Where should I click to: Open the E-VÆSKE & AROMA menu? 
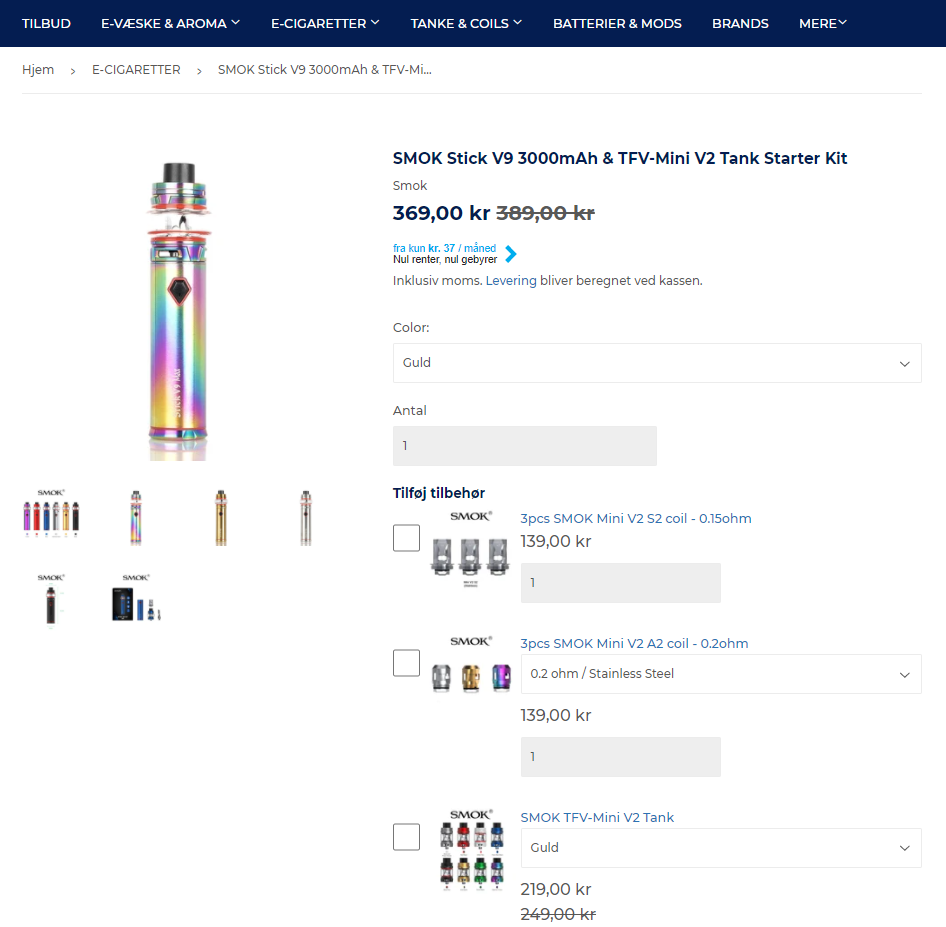coord(170,23)
